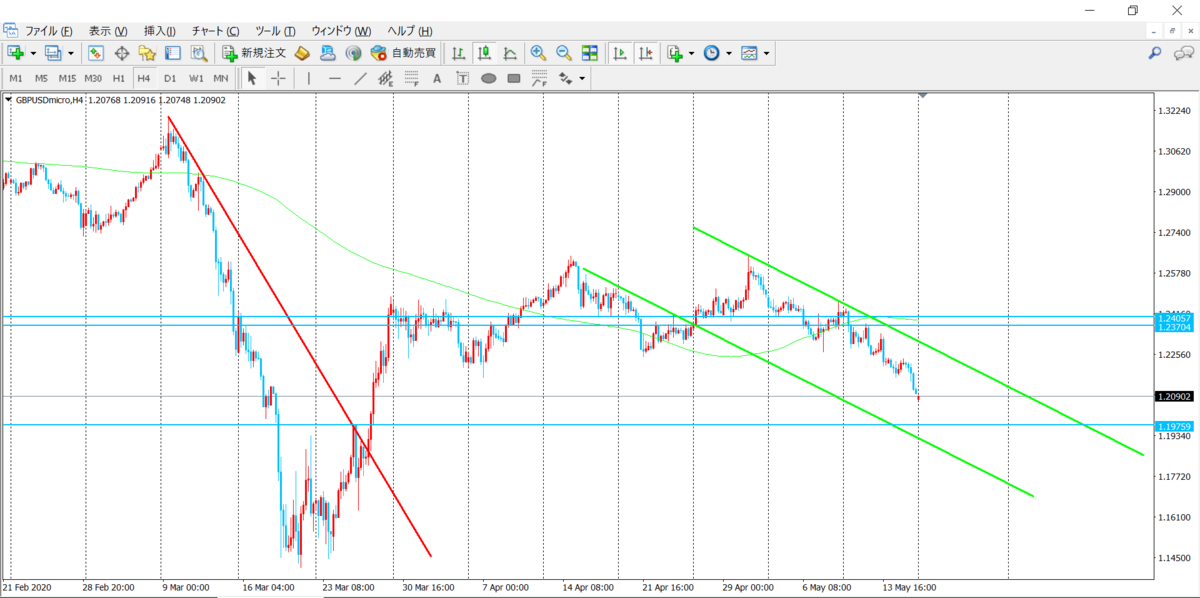Expand the profiles dropdown arrow
Screen dimensions: 1200x598
coord(70,53)
